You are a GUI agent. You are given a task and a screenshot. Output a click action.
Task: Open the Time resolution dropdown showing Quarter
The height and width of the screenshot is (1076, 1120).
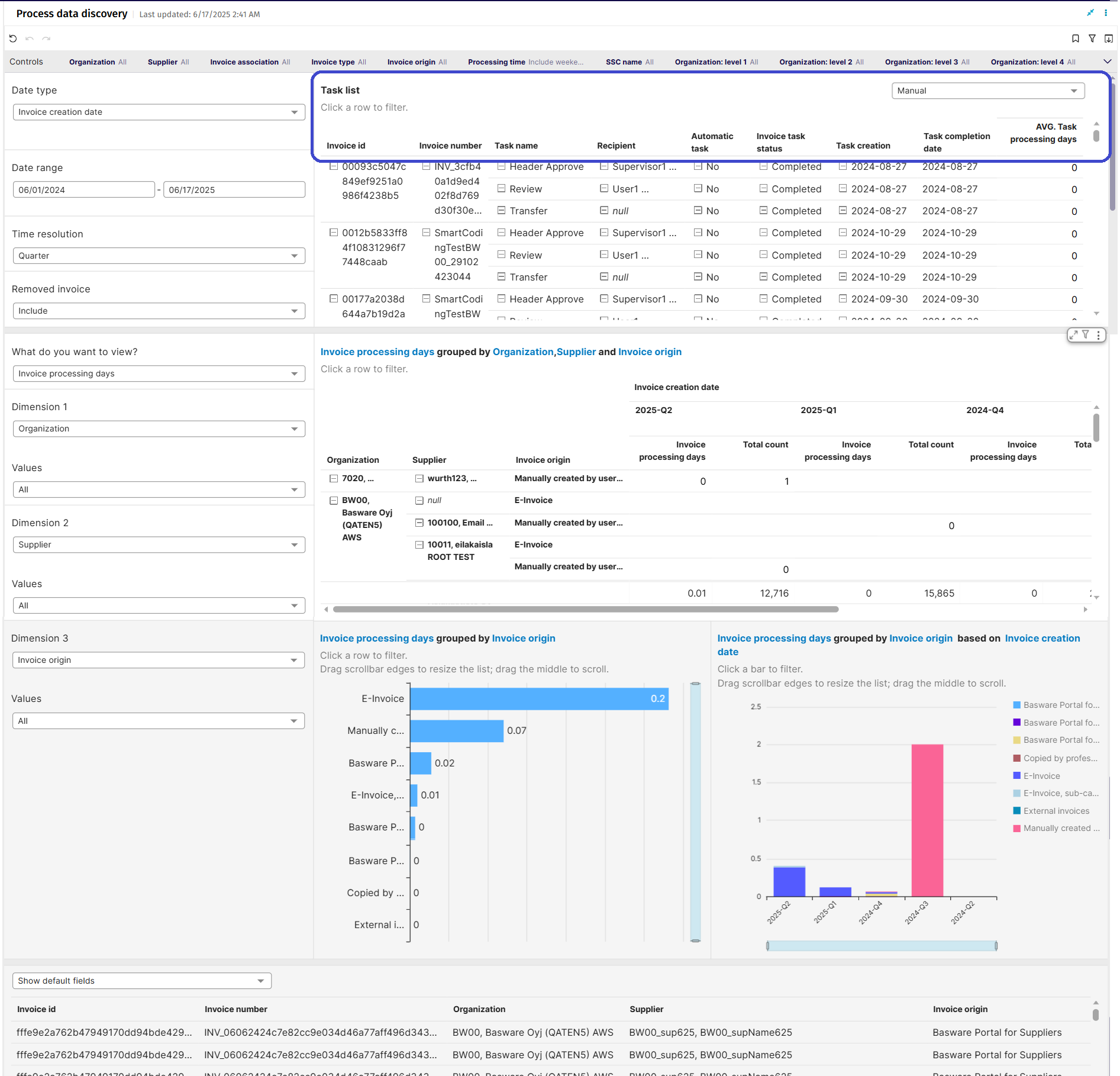(x=159, y=255)
